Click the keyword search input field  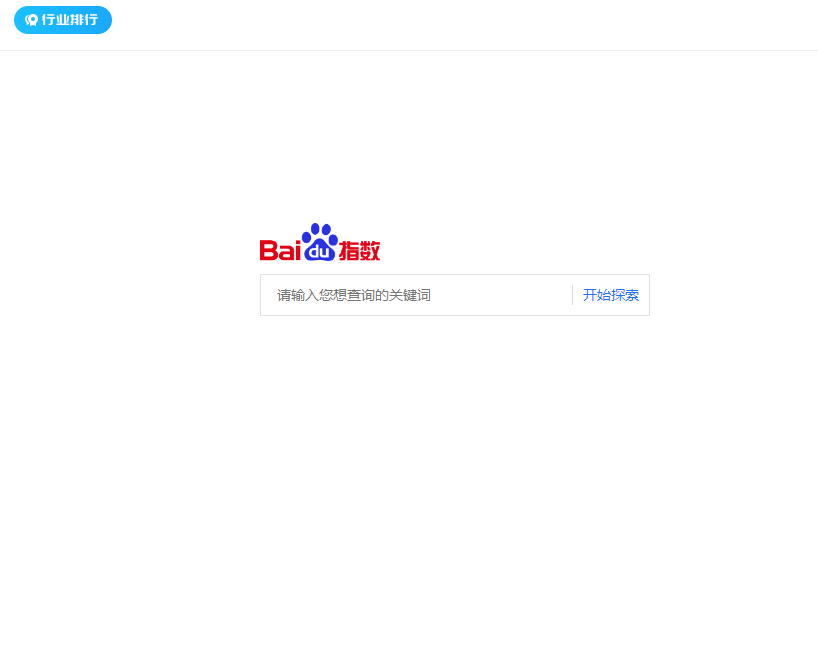point(410,294)
